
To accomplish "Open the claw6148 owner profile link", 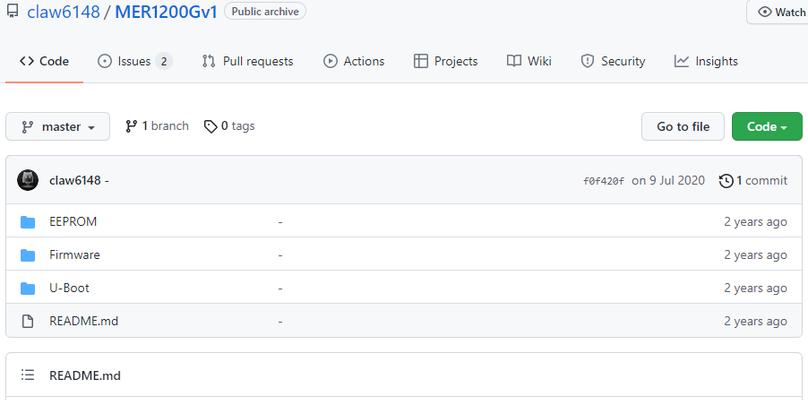I will 63,11.
